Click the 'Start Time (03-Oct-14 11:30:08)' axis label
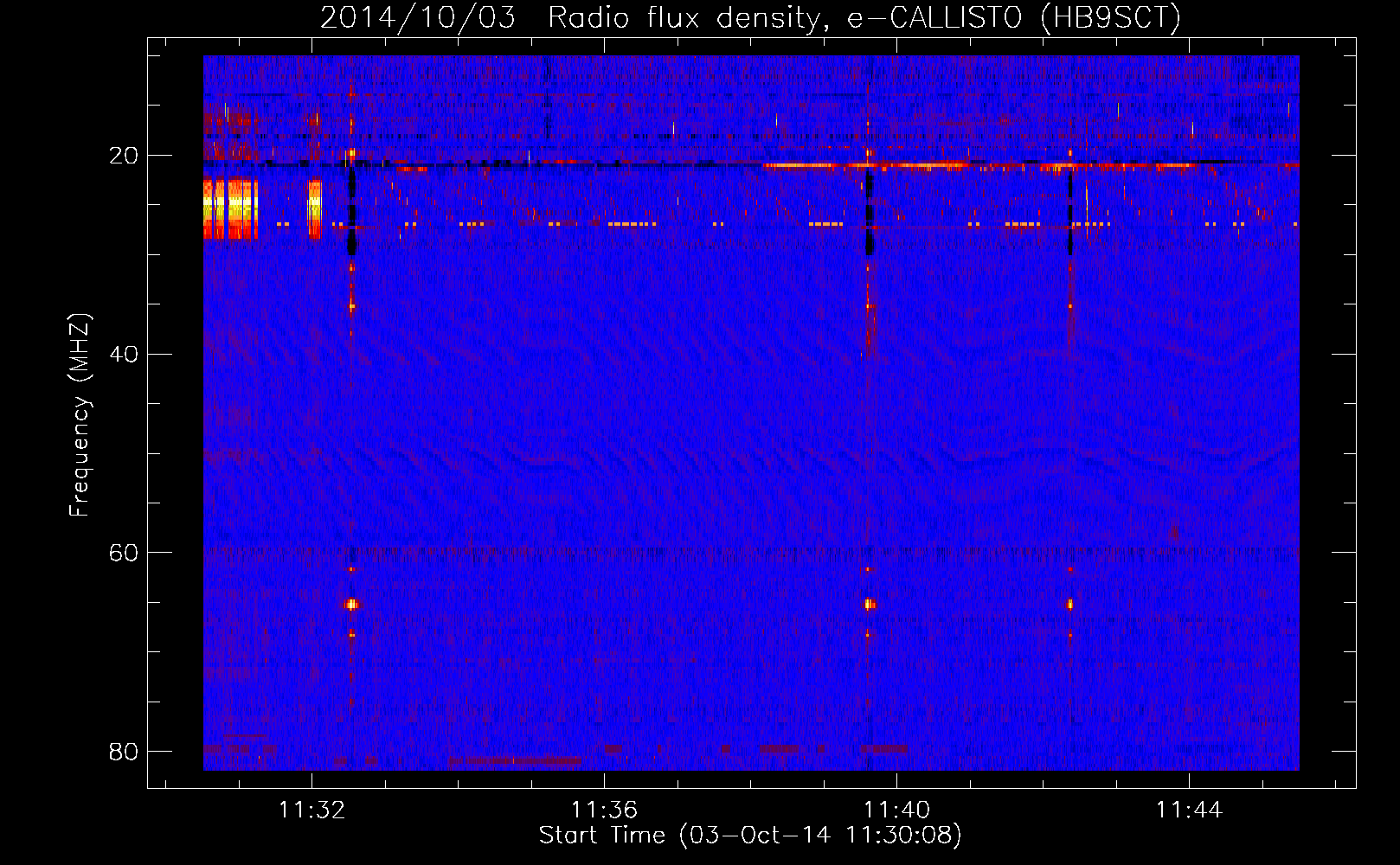This screenshot has height=865, width=1400. click(750, 836)
